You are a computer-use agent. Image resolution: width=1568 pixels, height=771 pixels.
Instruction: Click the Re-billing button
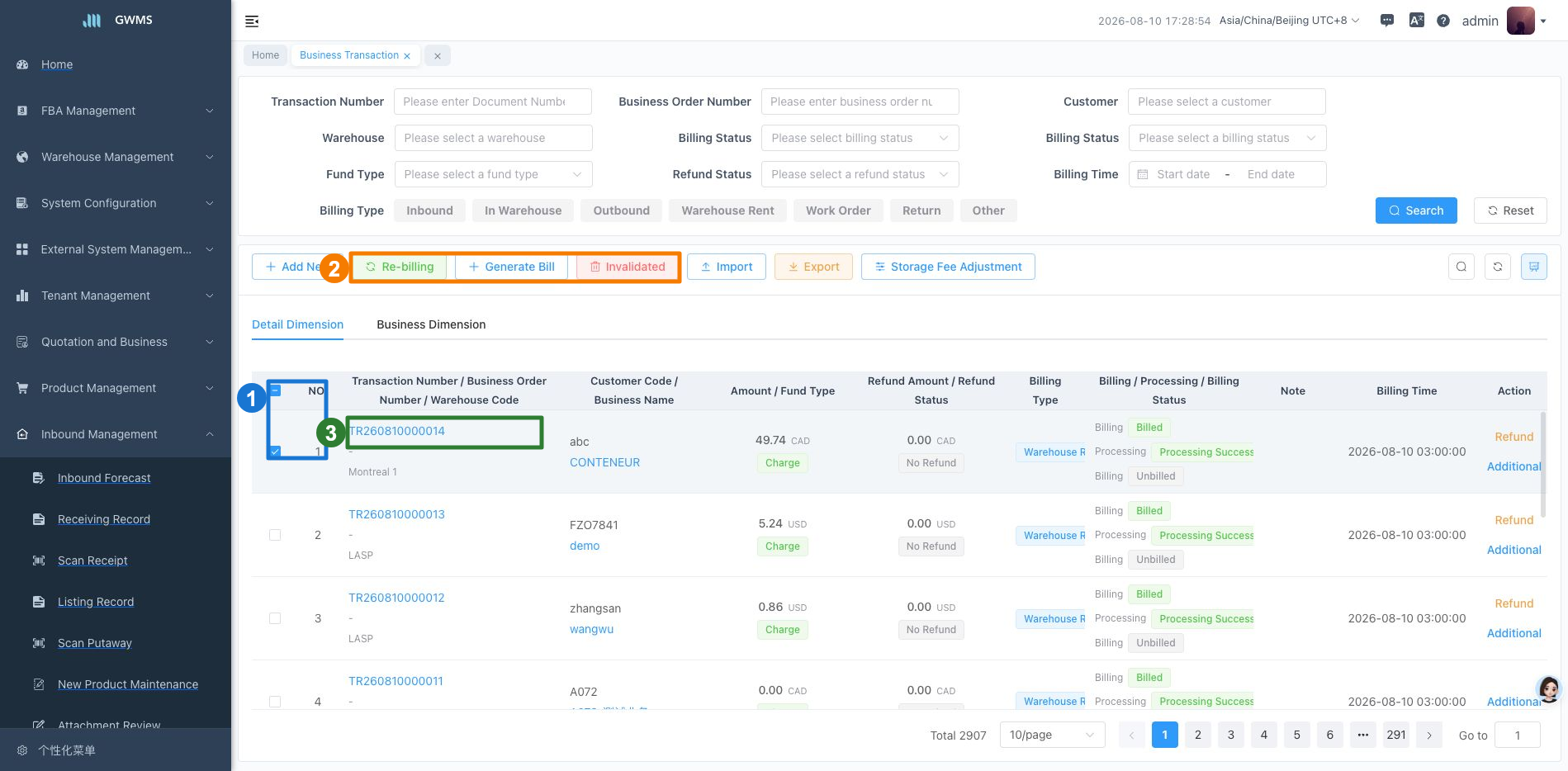coord(400,267)
